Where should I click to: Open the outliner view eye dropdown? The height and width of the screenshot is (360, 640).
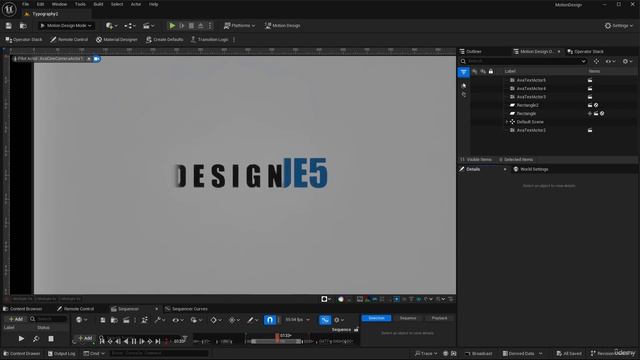(611, 61)
